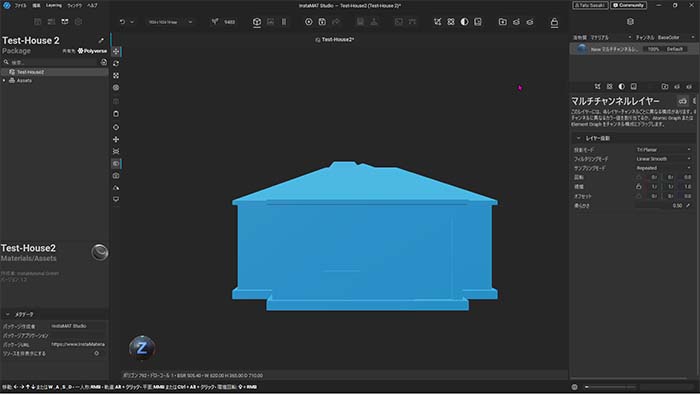Image resolution: width=700 pixels, height=394 pixels.
Task: Click the add-item icon beside search field
Action: click(x=104, y=62)
